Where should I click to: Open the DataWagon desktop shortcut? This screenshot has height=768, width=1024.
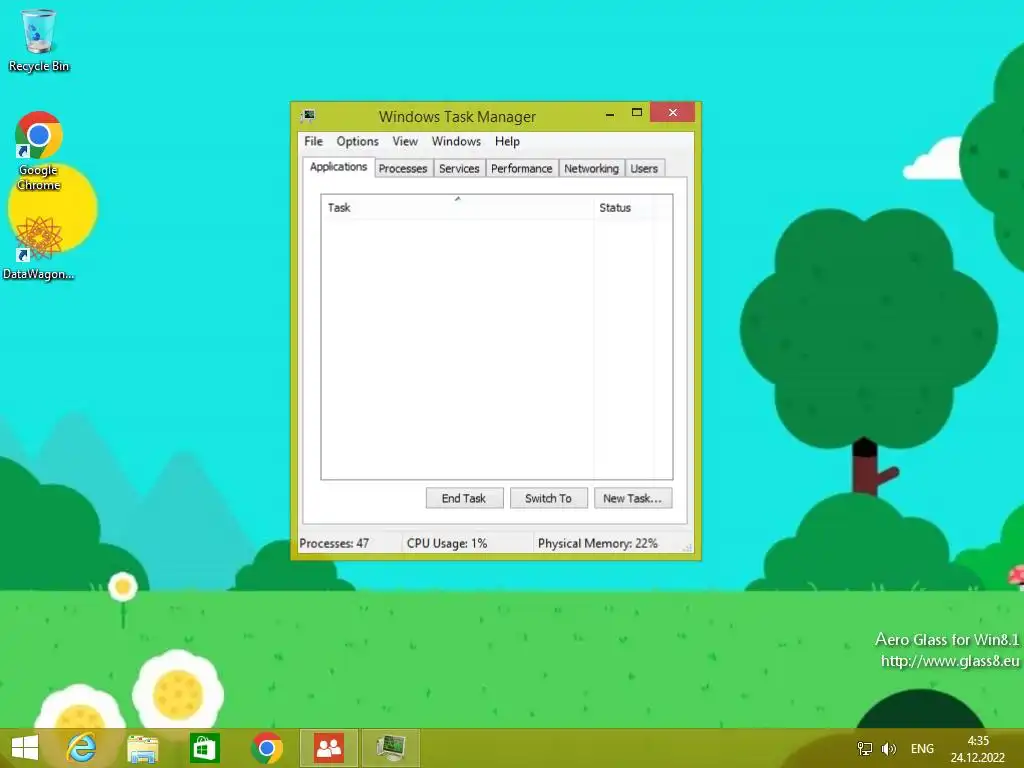pyautogui.click(x=39, y=248)
